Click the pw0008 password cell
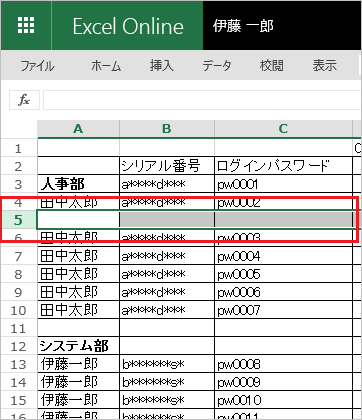The image size is (362, 420). point(283,364)
